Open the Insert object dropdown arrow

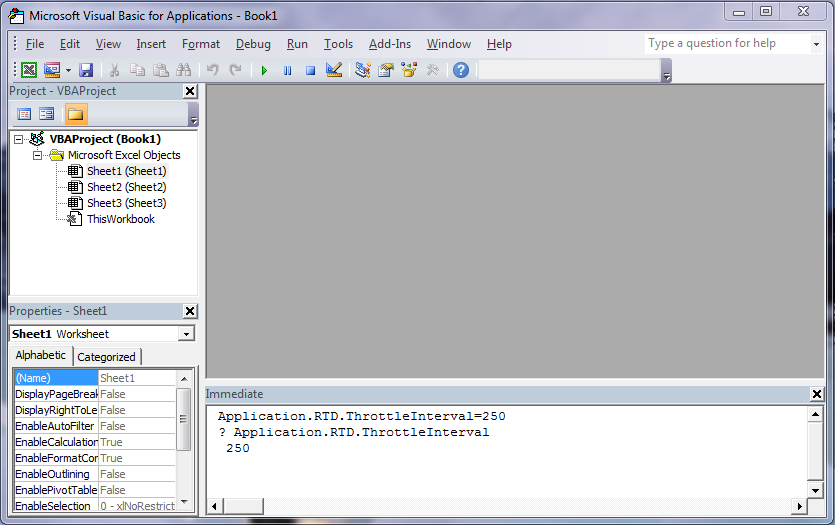(68, 70)
